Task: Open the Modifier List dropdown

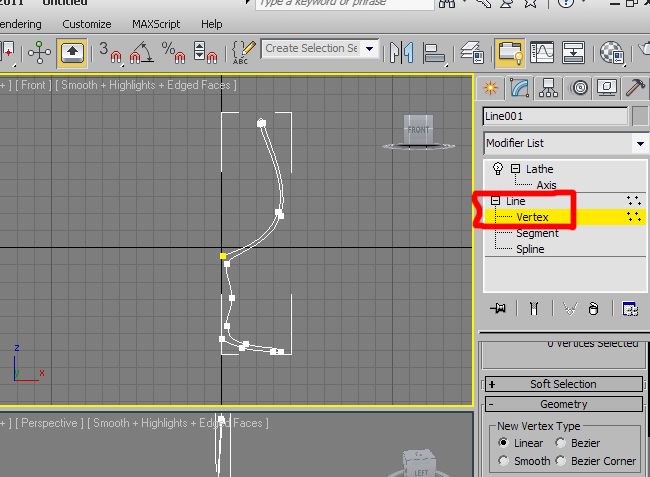Action: pyautogui.click(x=640, y=143)
